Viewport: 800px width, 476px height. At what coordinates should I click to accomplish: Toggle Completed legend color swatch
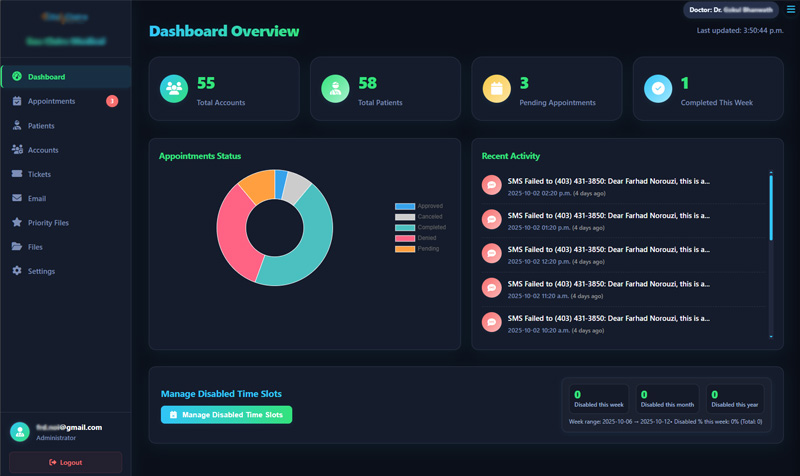(405, 228)
